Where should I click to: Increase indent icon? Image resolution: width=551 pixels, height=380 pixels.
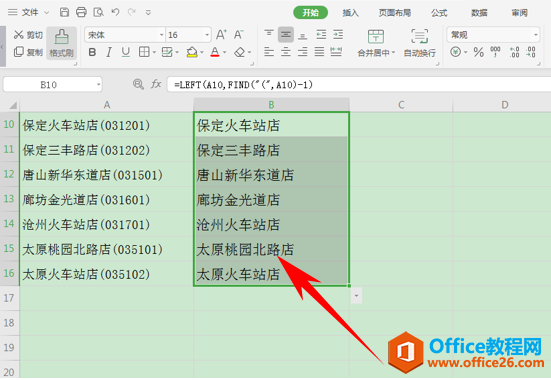click(338, 34)
